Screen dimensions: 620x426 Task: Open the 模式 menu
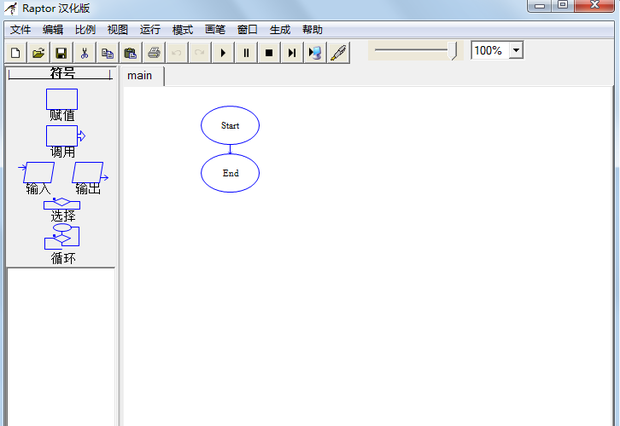(x=182, y=30)
